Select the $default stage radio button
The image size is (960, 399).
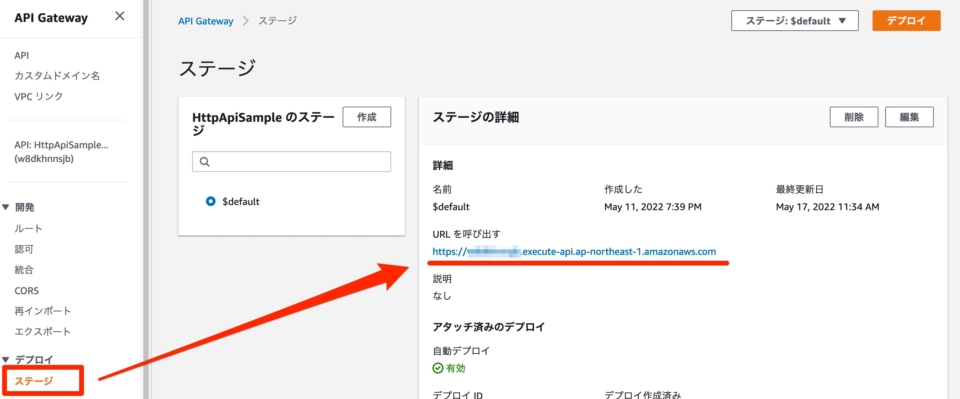coord(211,201)
